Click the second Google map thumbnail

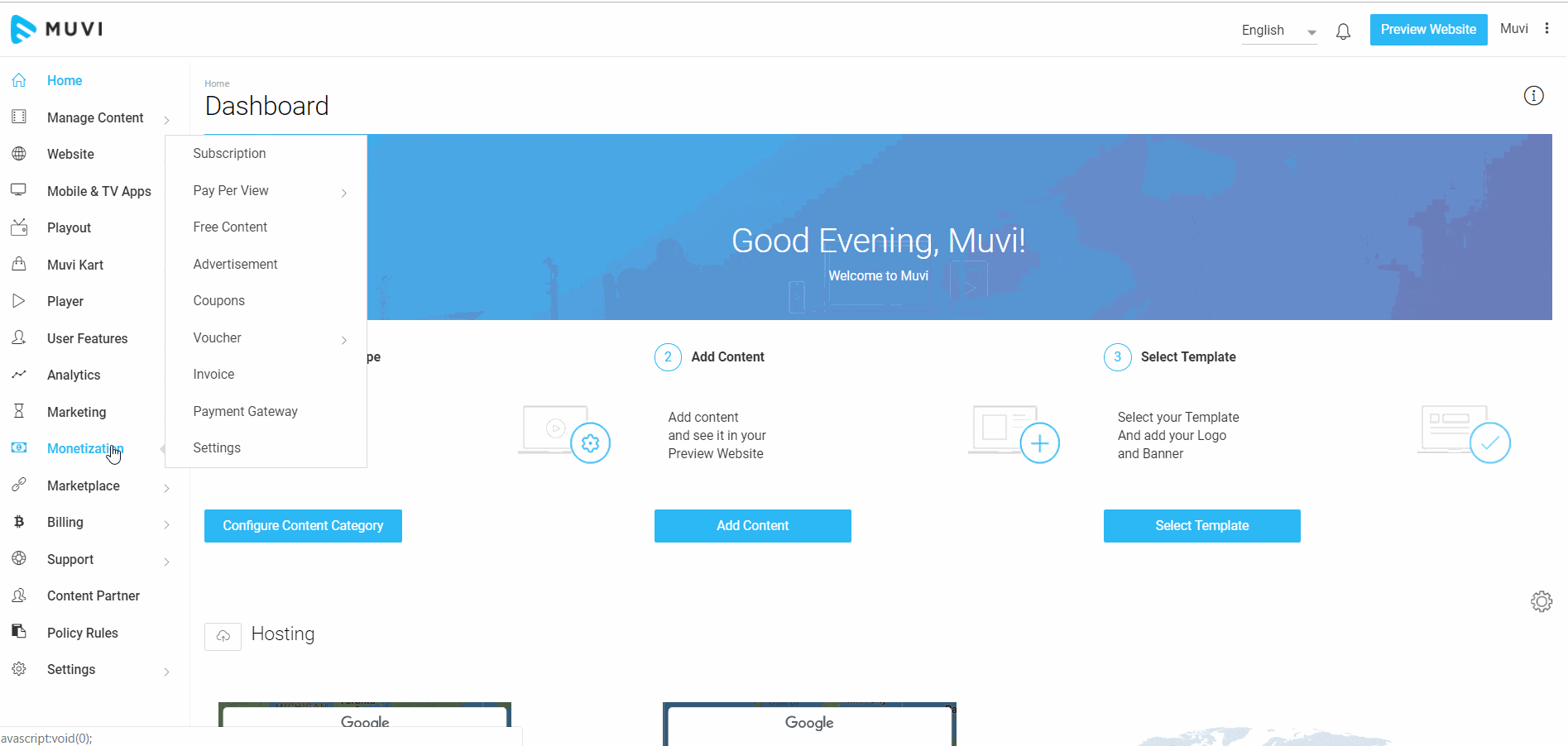pyautogui.click(x=809, y=724)
